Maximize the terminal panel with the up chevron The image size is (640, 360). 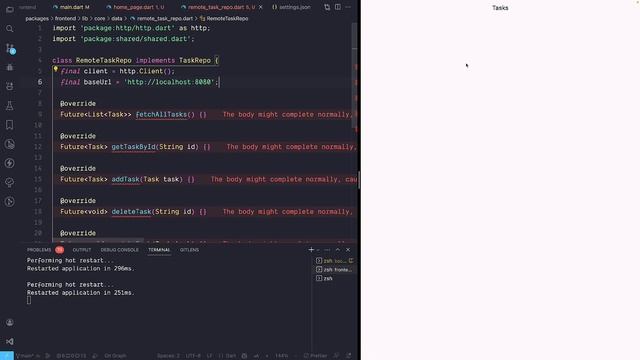coord(338,249)
